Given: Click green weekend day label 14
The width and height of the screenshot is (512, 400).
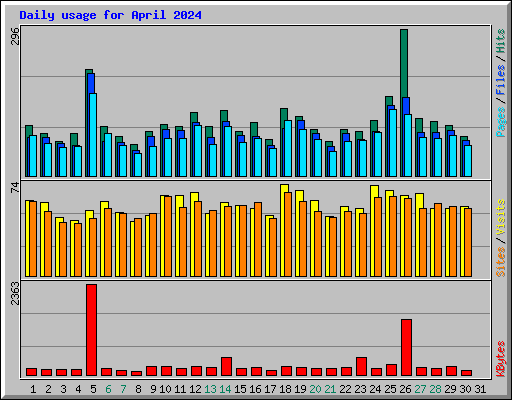Looking at the screenshot, I should click(225, 389).
